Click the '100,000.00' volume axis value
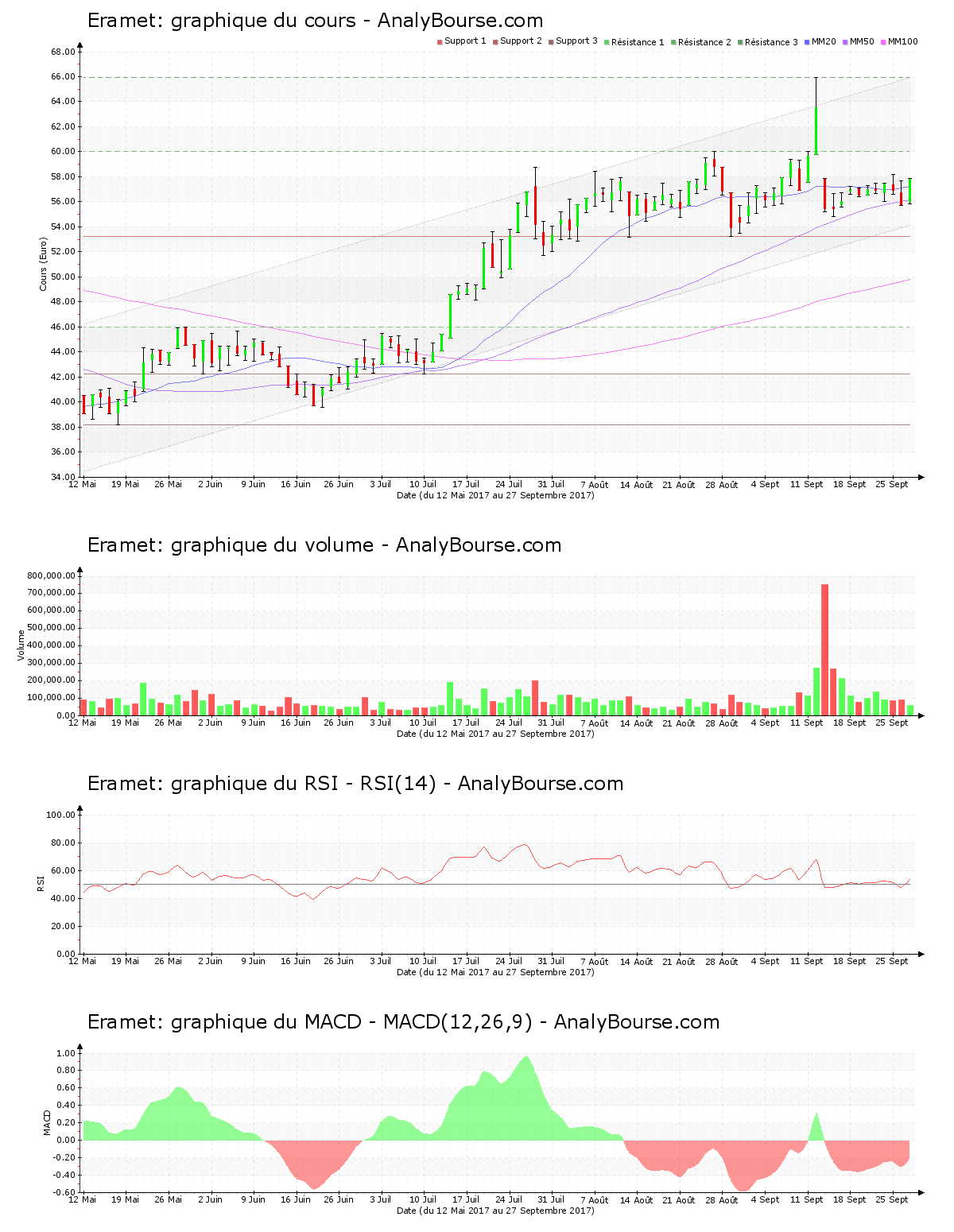The width and height of the screenshot is (954, 1232). (x=51, y=698)
